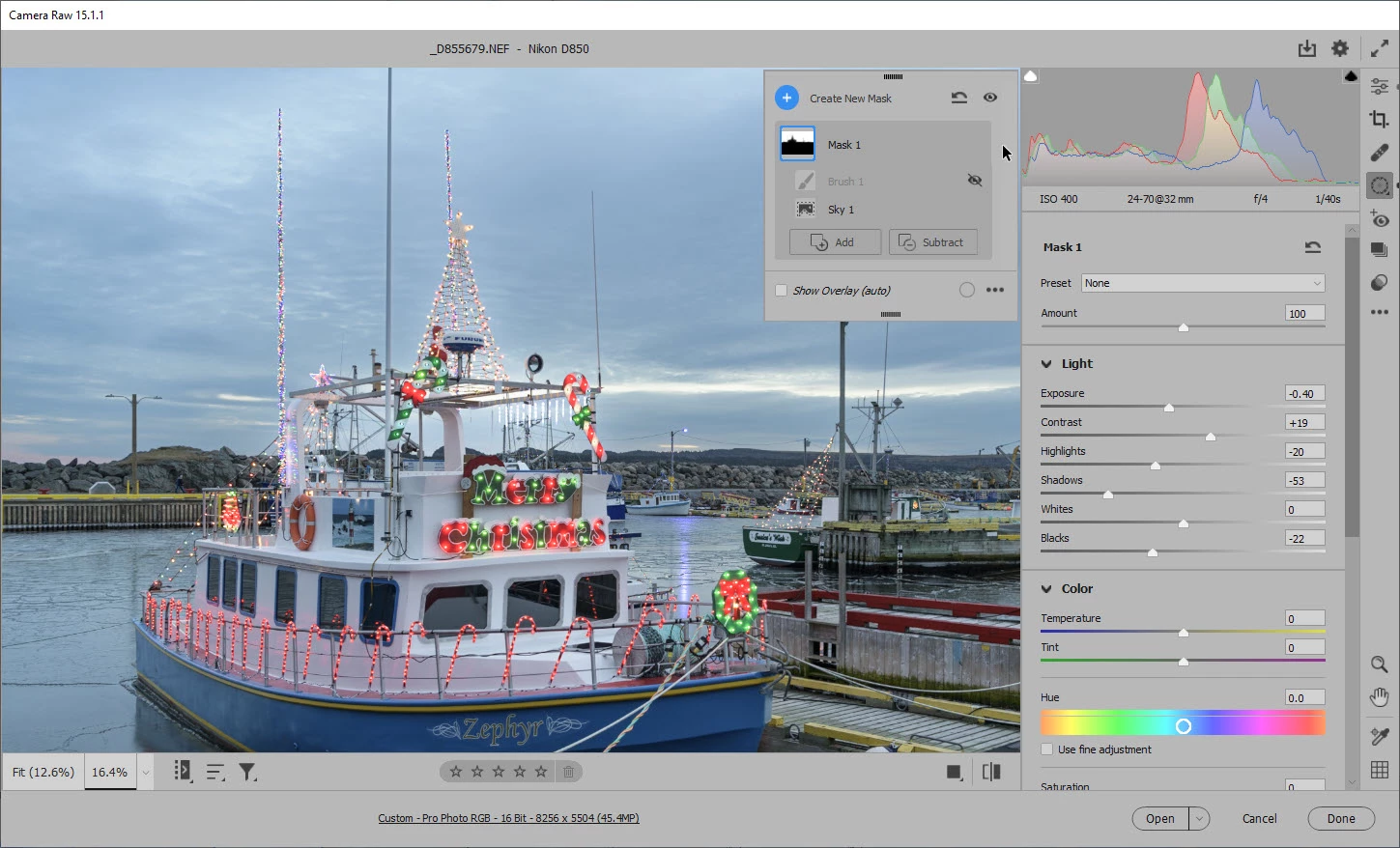Click the Add to mask button

point(835,242)
